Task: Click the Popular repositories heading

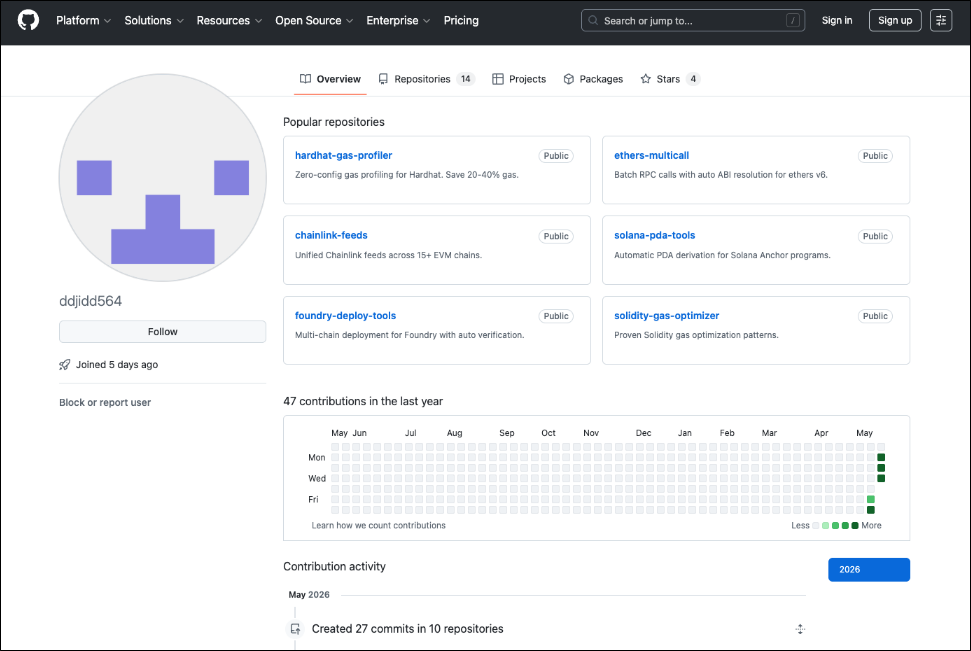Action: pyautogui.click(x=334, y=122)
